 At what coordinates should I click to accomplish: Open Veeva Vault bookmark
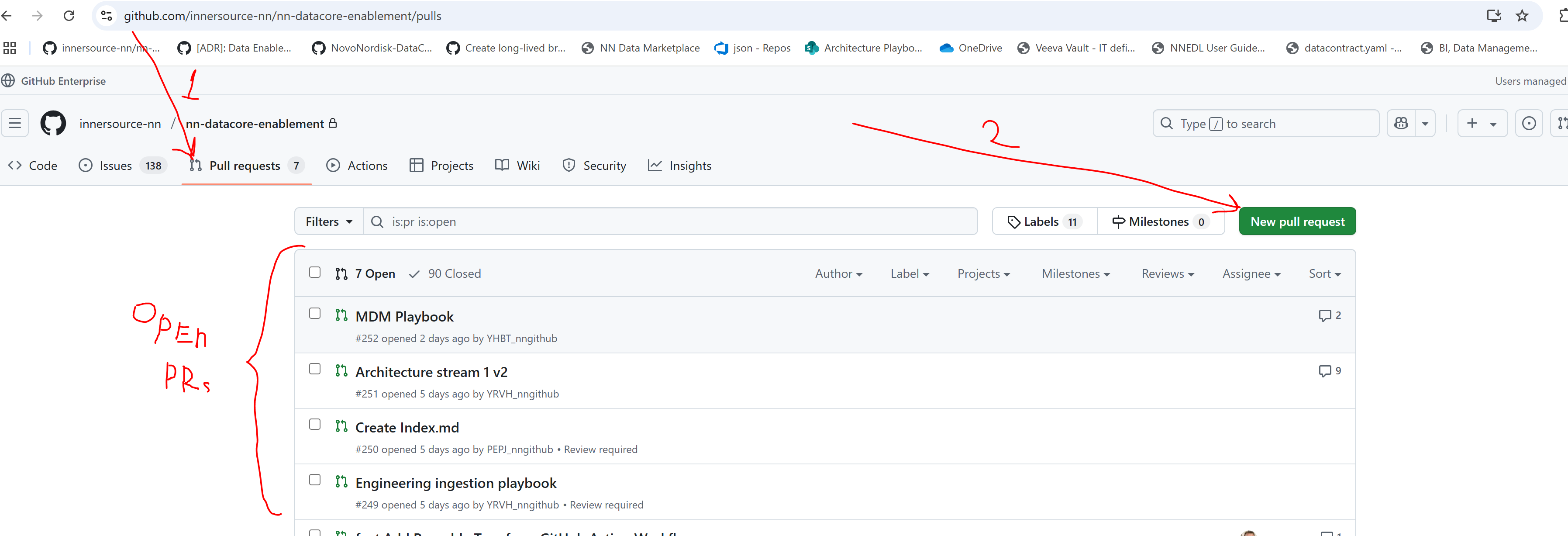pyautogui.click(x=1076, y=48)
